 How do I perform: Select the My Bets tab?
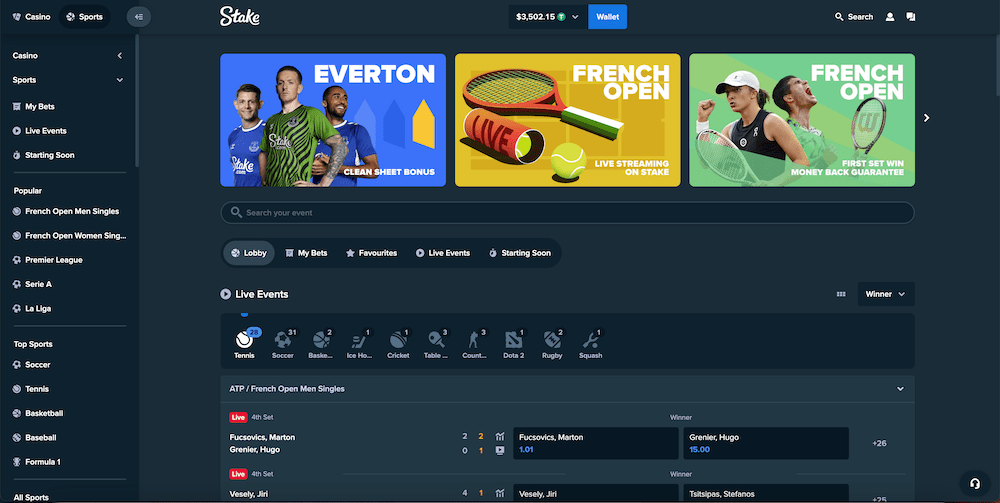click(306, 253)
